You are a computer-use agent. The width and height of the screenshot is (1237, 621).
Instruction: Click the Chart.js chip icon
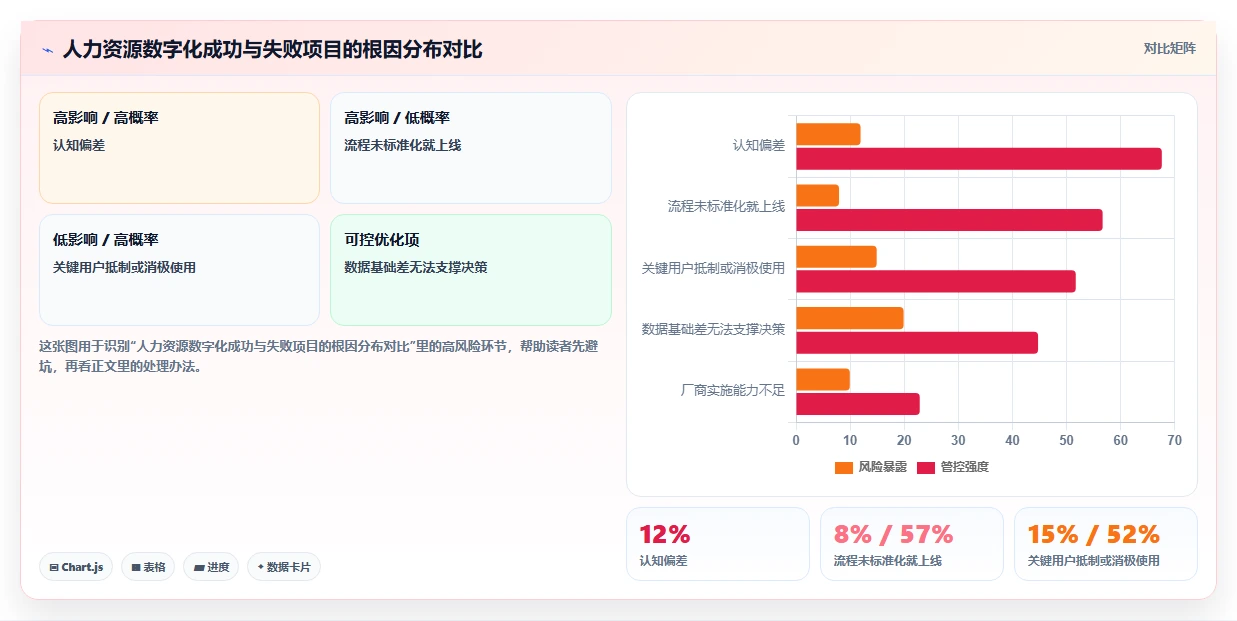53,567
